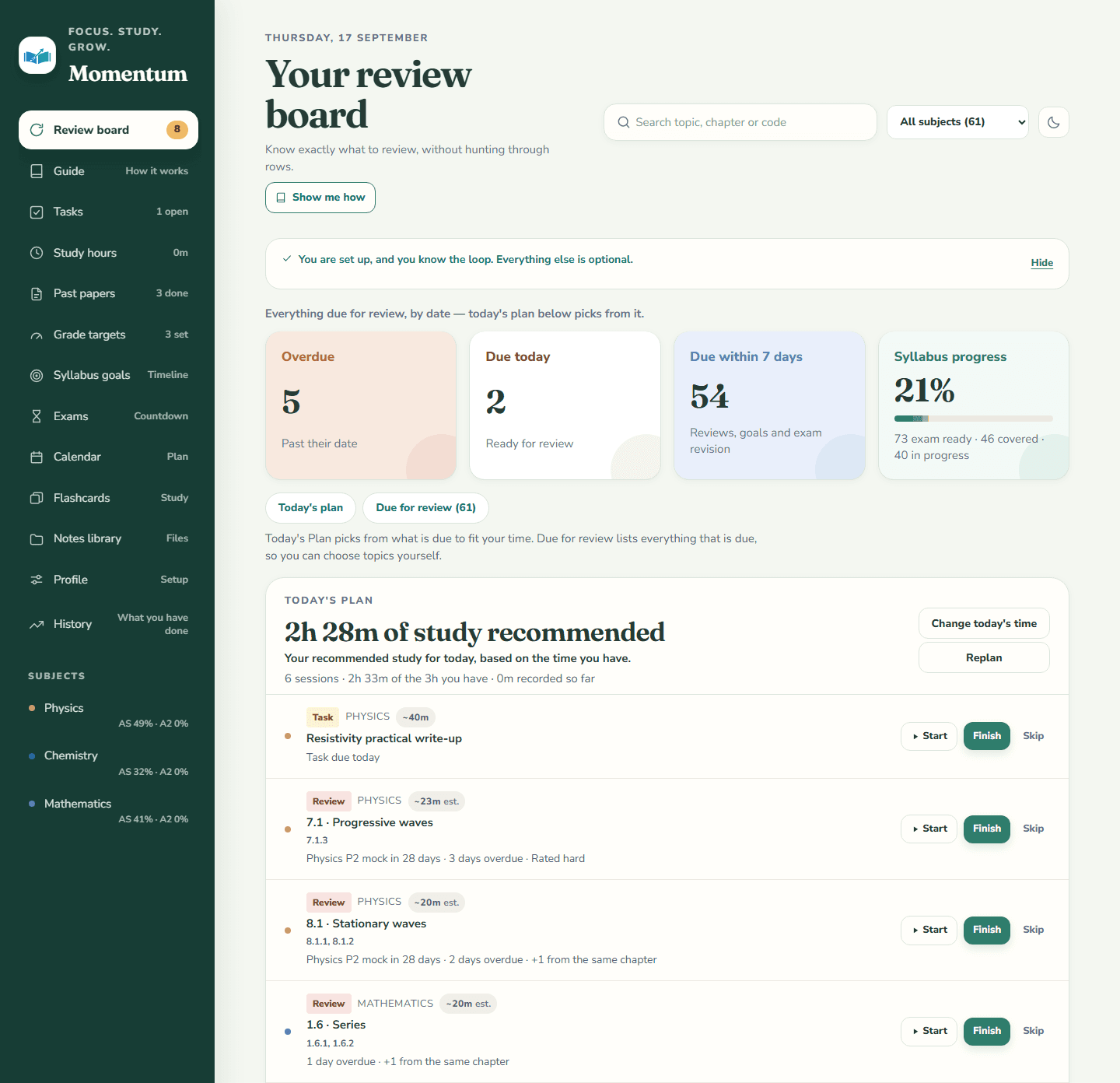Click the Grade targets gauge icon
This screenshot has height=1083, width=1120.
point(37,335)
